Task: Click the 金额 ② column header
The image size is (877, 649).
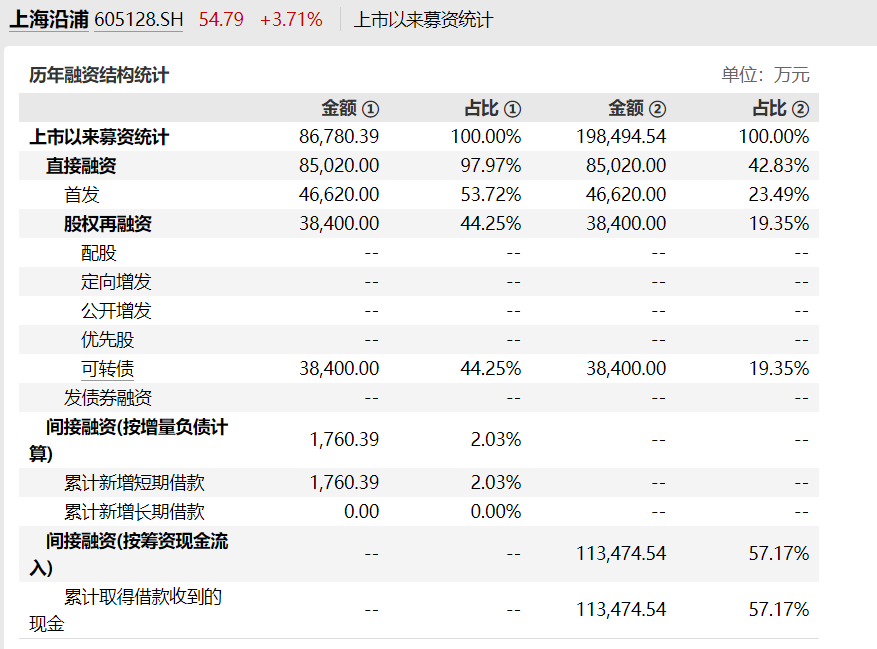Action: click(x=637, y=108)
